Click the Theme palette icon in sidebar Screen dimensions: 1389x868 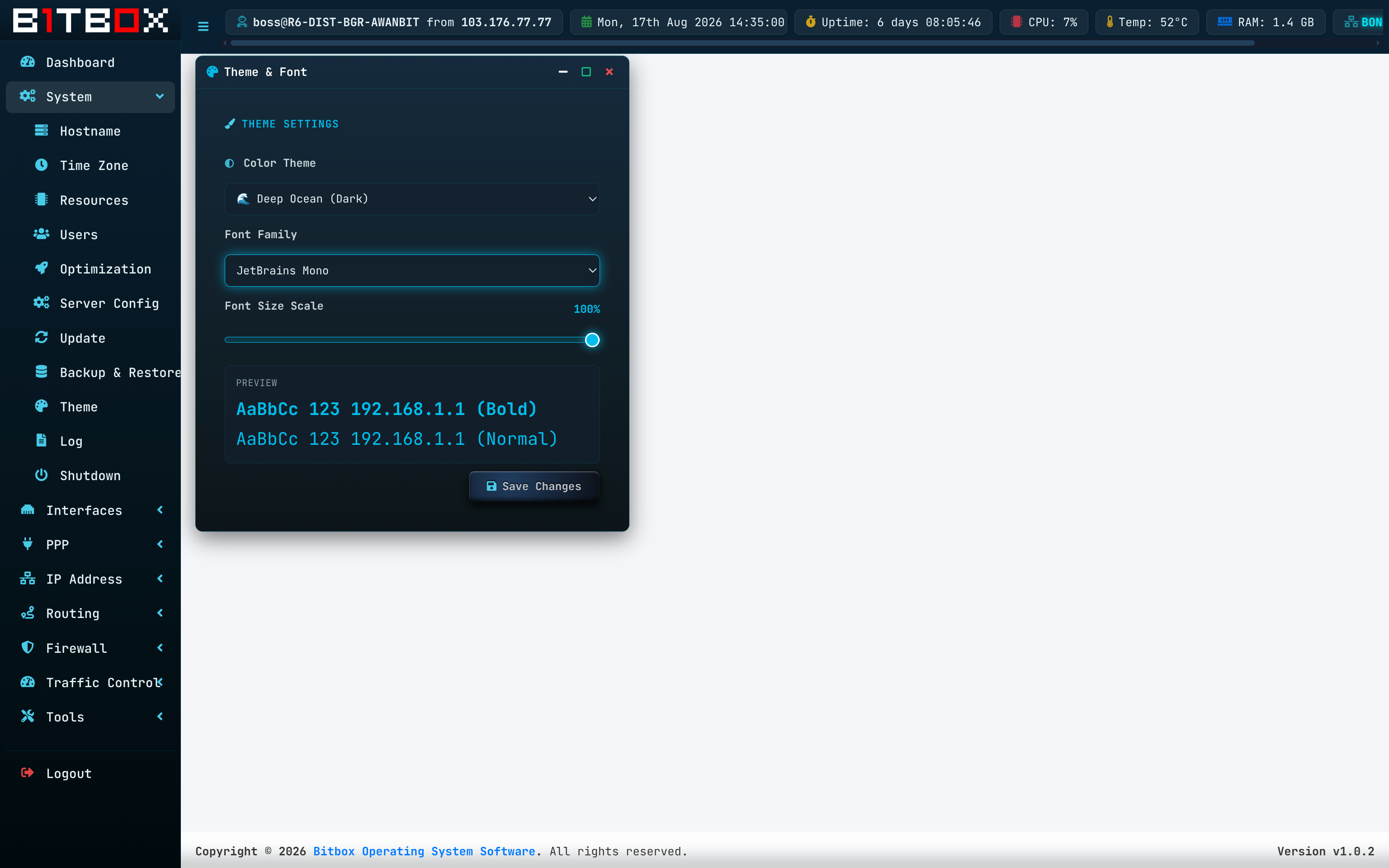(41, 406)
